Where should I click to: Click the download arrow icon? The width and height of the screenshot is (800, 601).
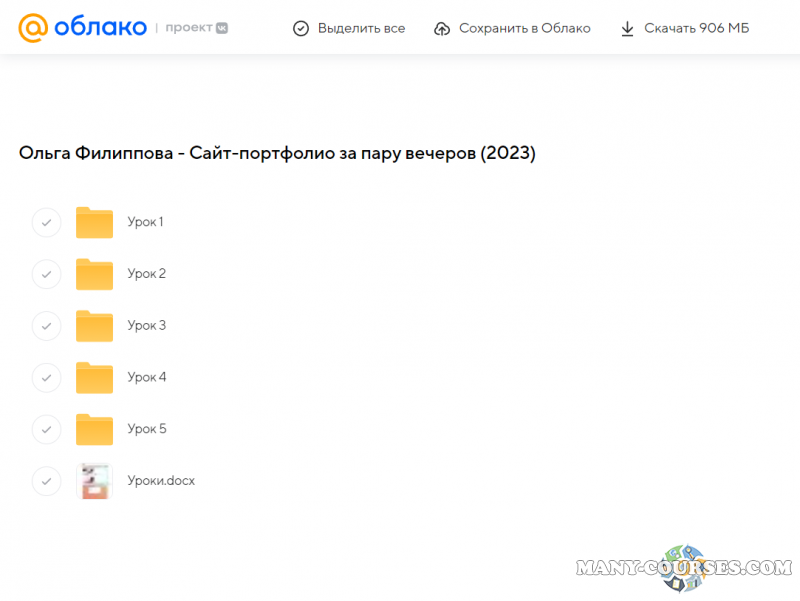627,29
